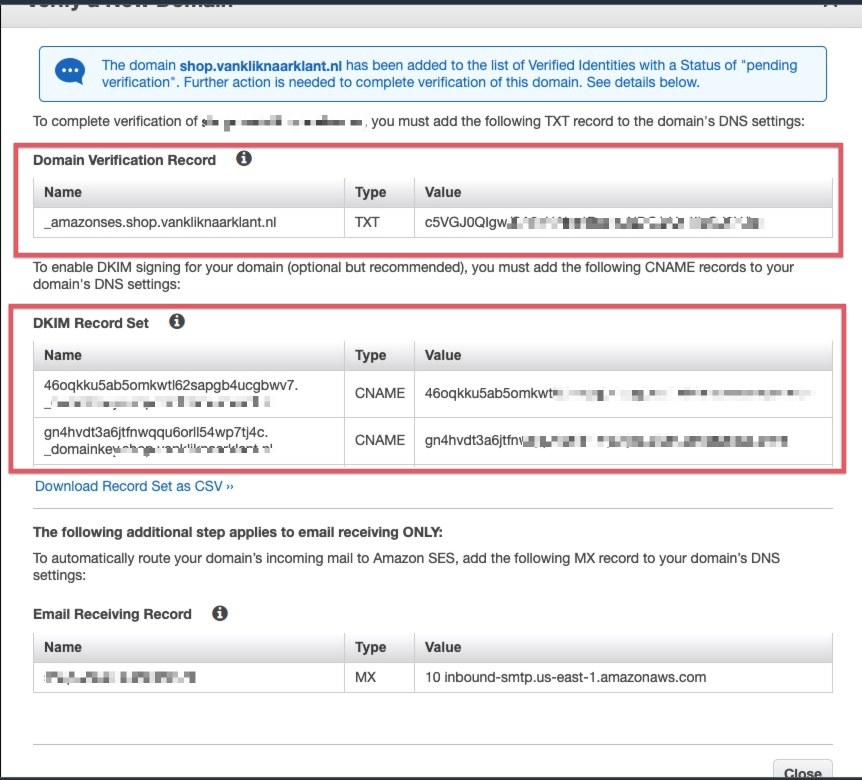Select CNAME value starting 46oqkku5ab5omkwt
Screen dimensions: 862x780
[618, 394]
